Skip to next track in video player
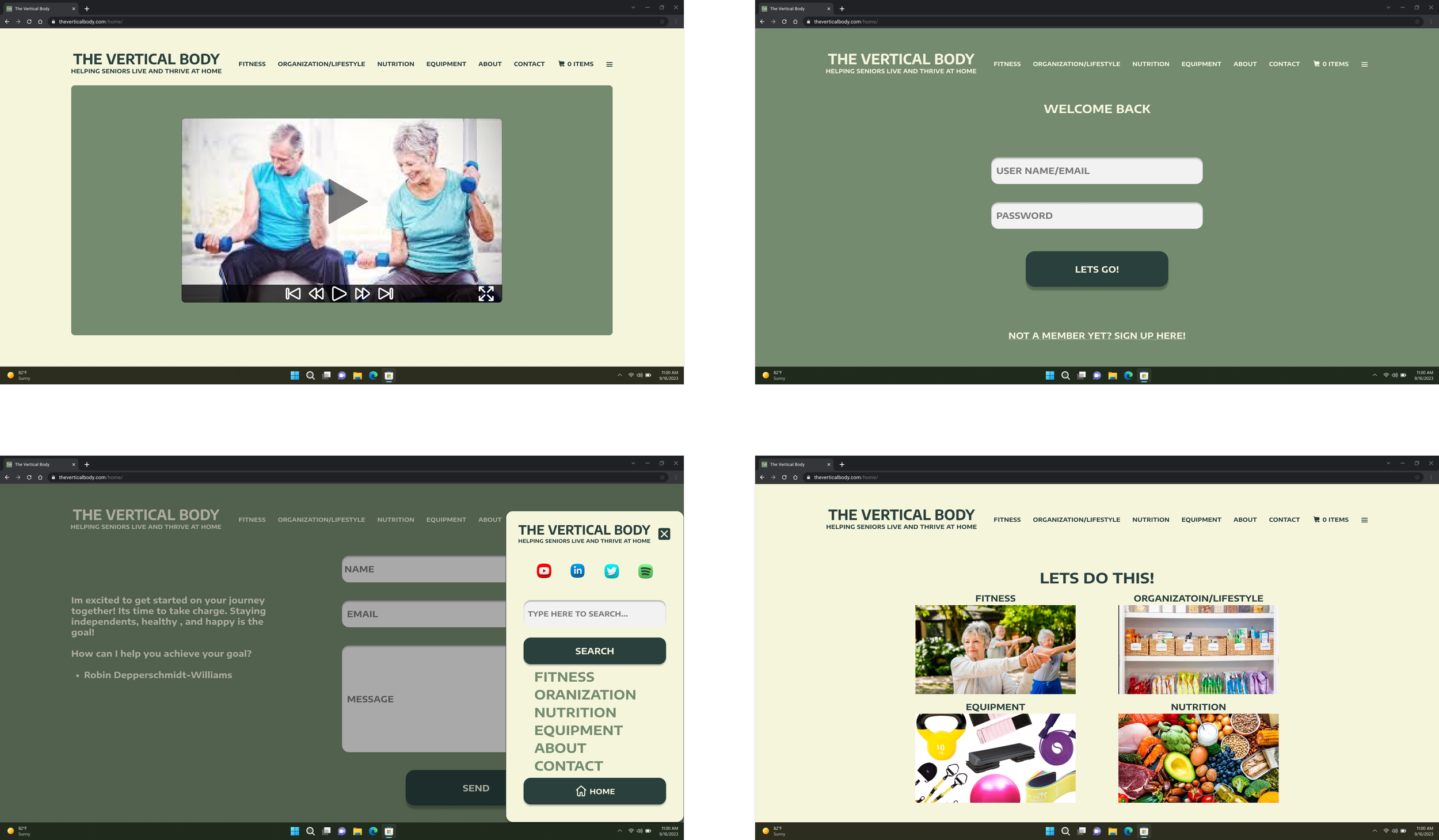 point(386,294)
